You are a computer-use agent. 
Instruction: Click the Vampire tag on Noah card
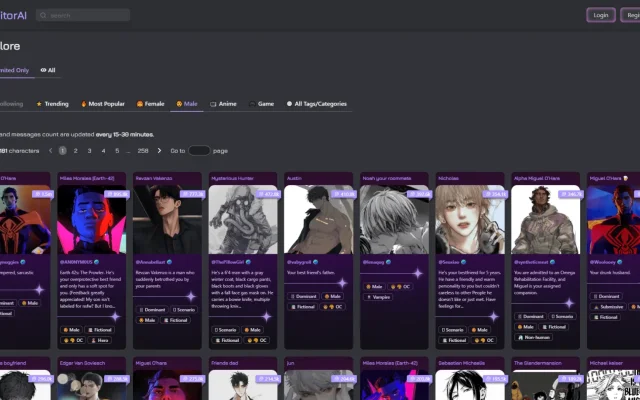[x=378, y=297]
